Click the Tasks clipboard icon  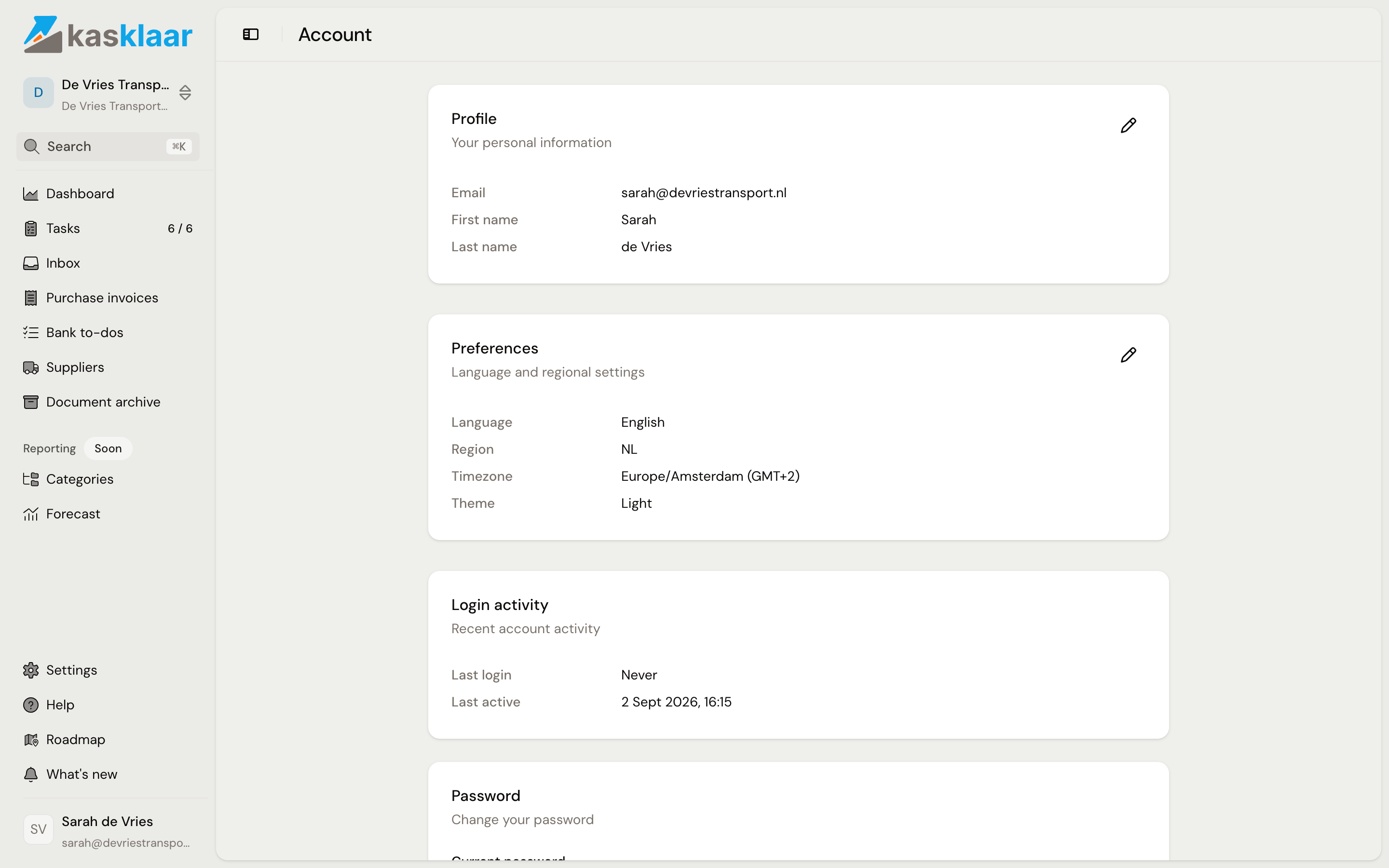click(31, 229)
